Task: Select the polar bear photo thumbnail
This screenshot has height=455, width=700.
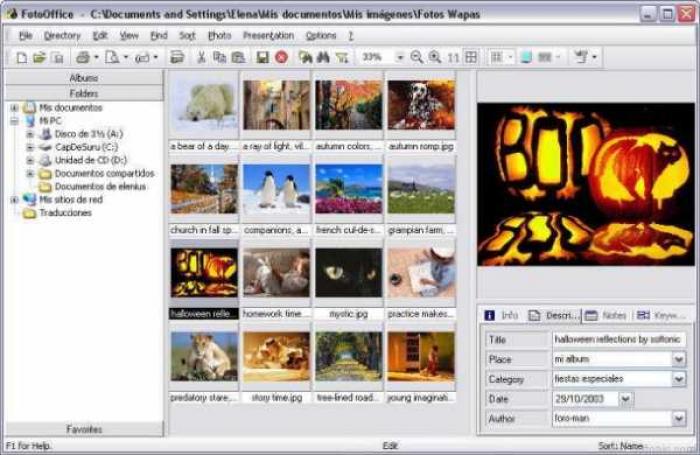Action: (204, 106)
